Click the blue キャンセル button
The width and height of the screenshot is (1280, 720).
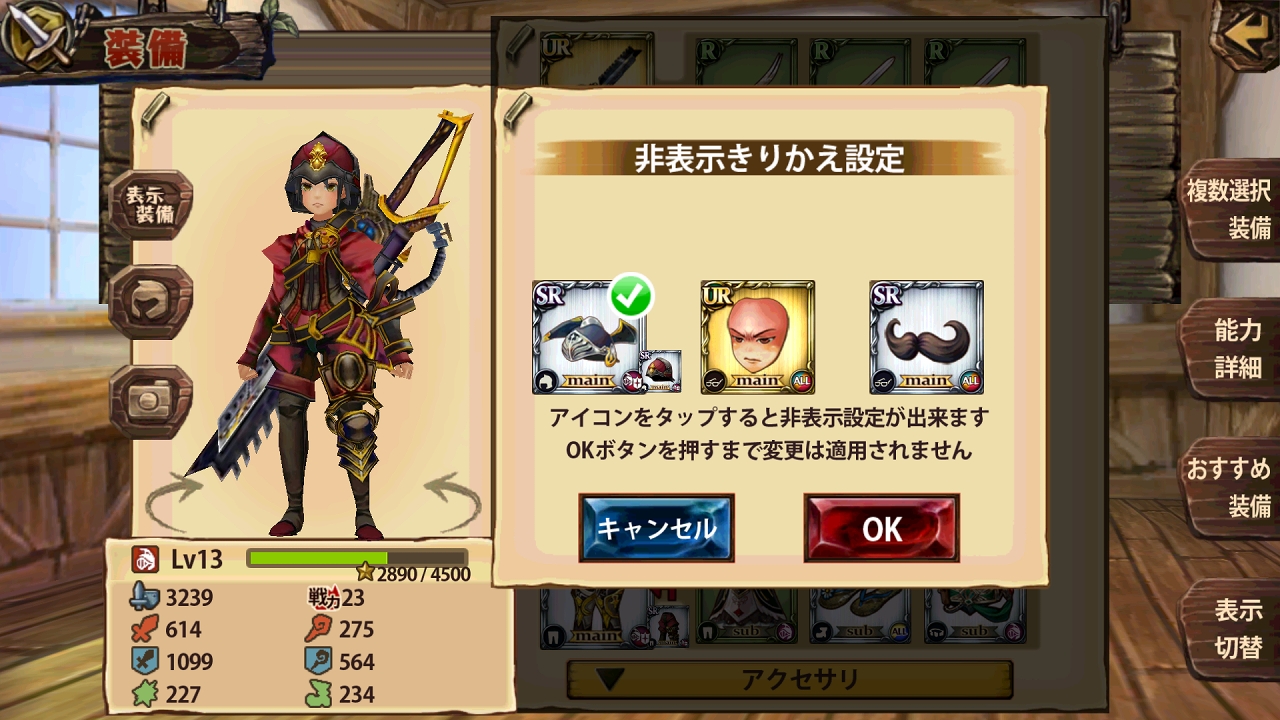click(x=657, y=528)
